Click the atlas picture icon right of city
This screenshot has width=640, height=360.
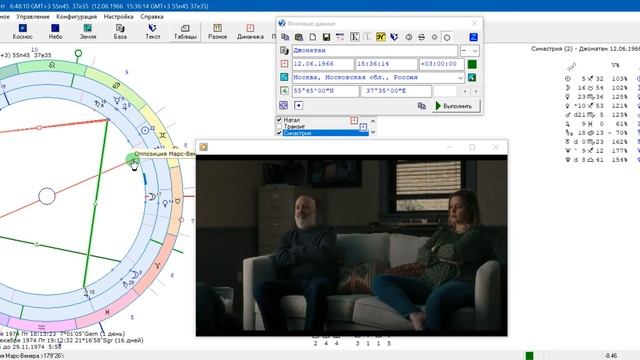point(472,77)
